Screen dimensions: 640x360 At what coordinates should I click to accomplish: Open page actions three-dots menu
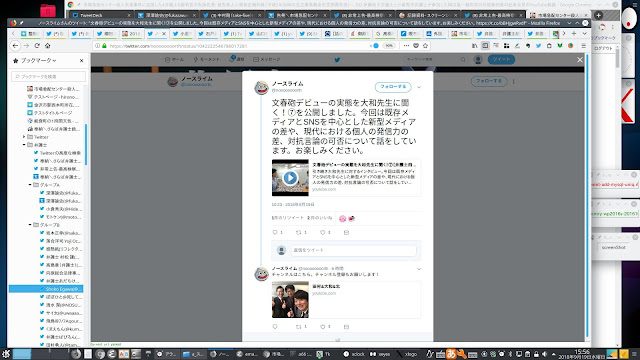tap(406, 46)
